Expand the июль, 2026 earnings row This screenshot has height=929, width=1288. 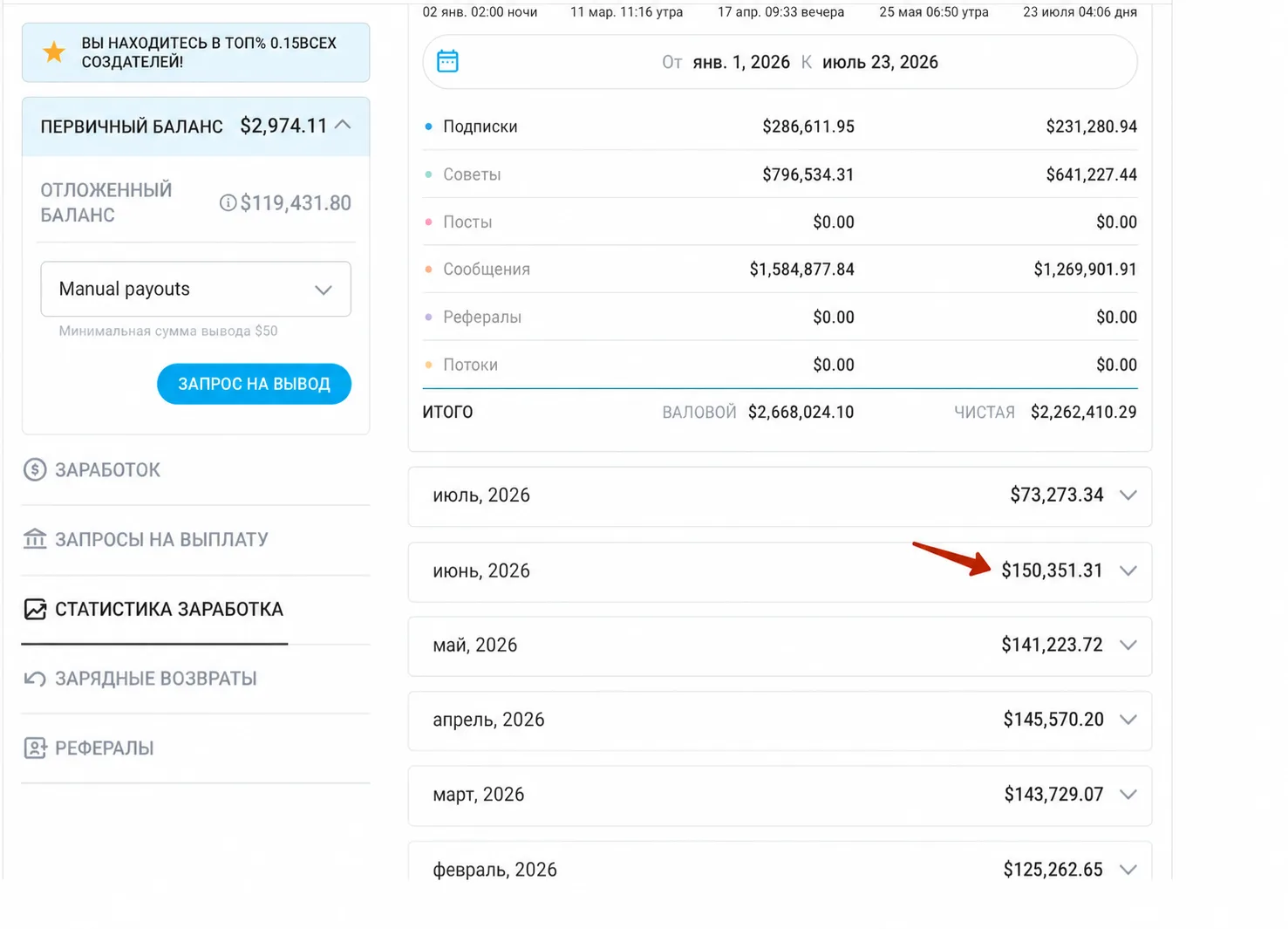[x=780, y=496]
